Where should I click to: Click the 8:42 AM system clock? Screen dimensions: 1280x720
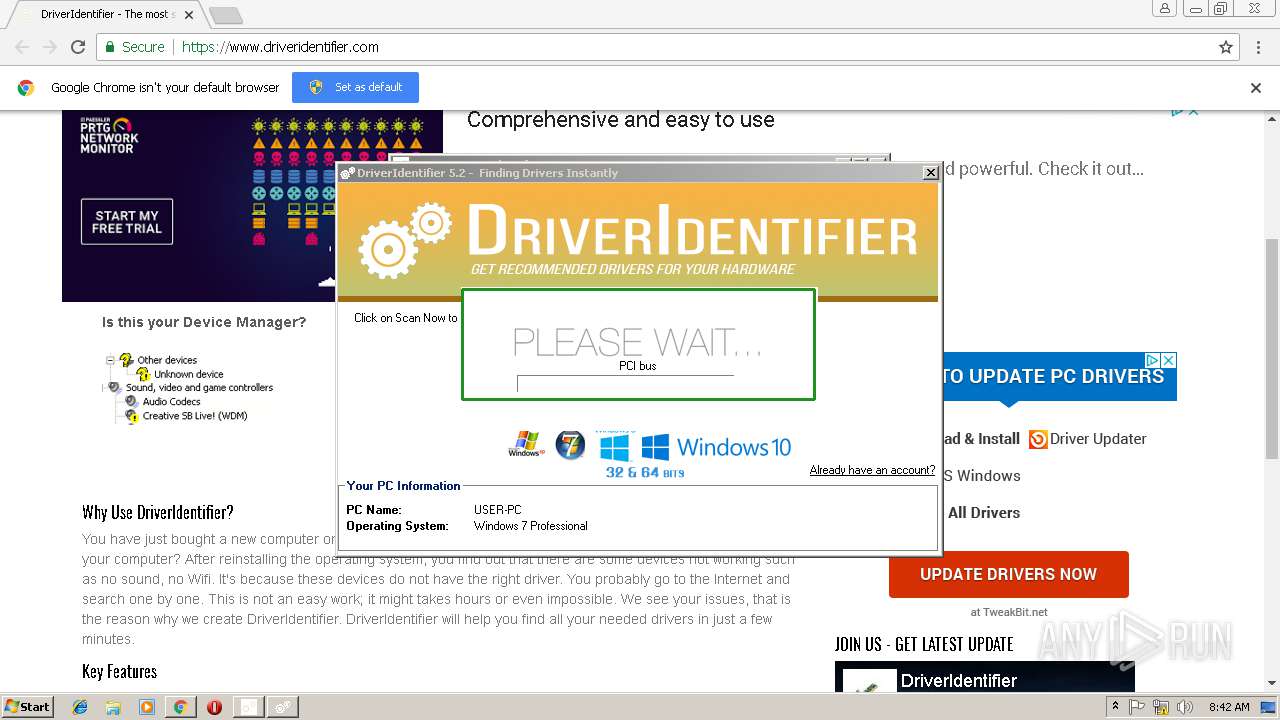tap(1229, 707)
